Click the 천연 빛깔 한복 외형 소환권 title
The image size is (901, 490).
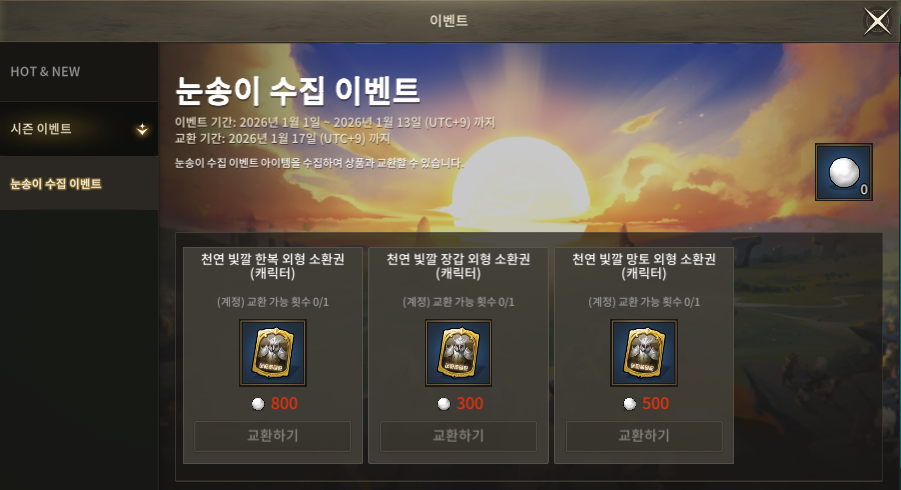pos(273,266)
